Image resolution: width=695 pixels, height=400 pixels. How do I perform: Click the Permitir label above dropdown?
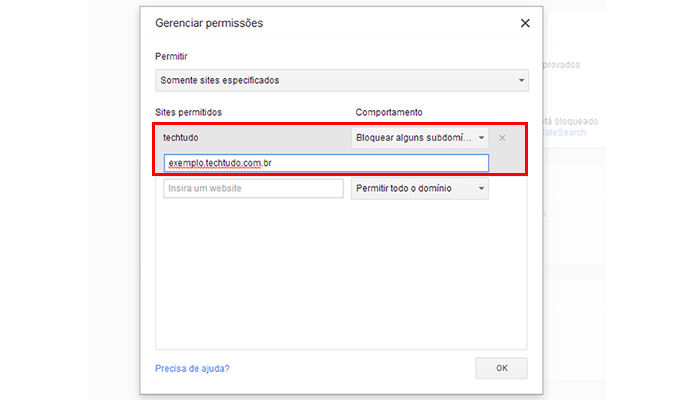pyautogui.click(x=171, y=56)
